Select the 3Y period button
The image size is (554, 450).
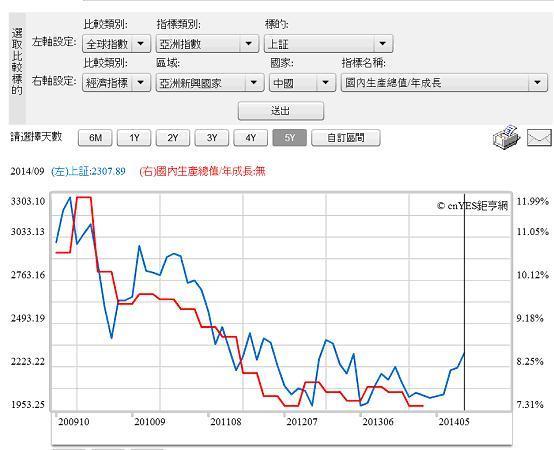(212, 137)
